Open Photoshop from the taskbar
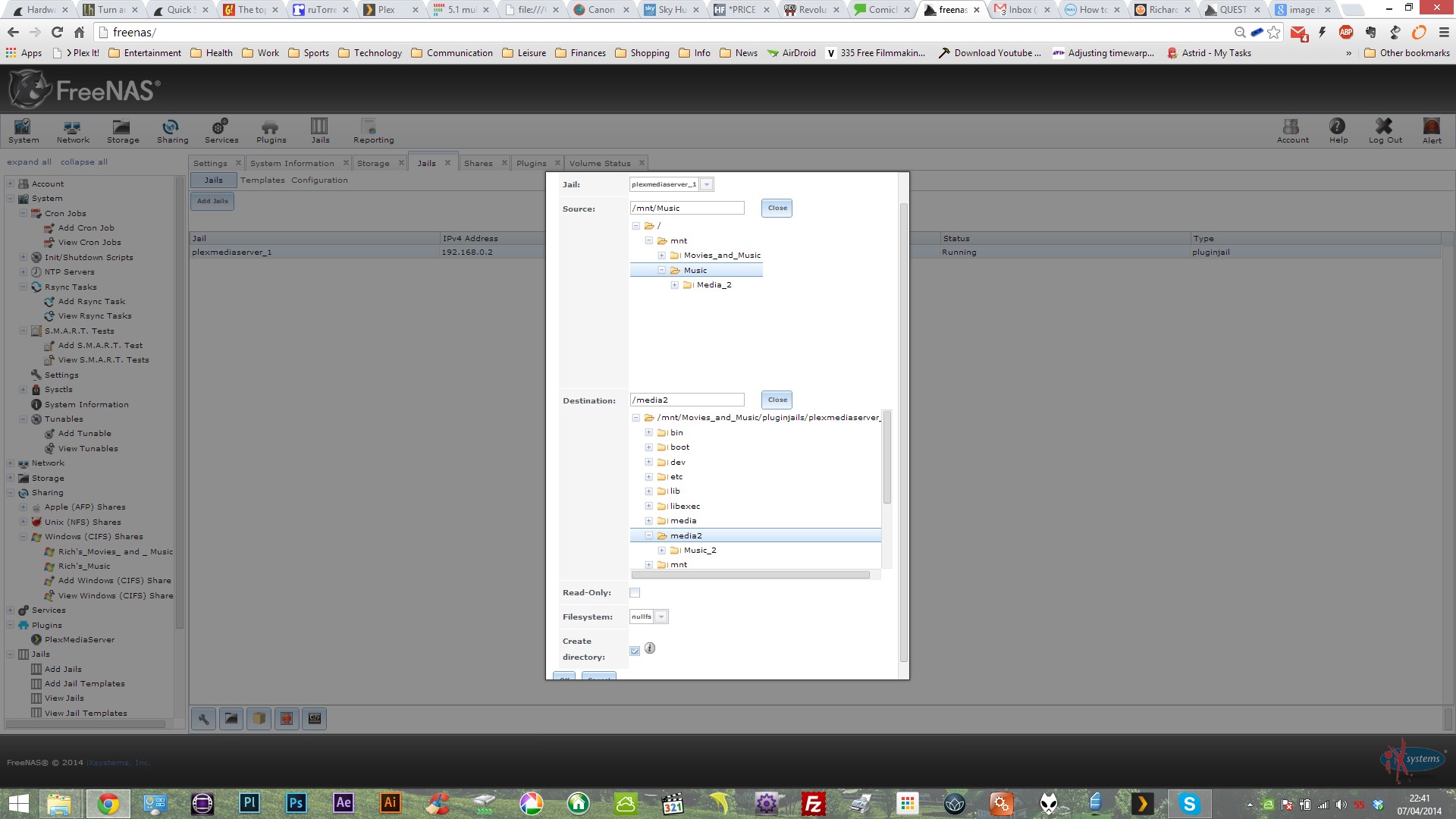The height and width of the screenshot is (819, 1456). [296, 803]
